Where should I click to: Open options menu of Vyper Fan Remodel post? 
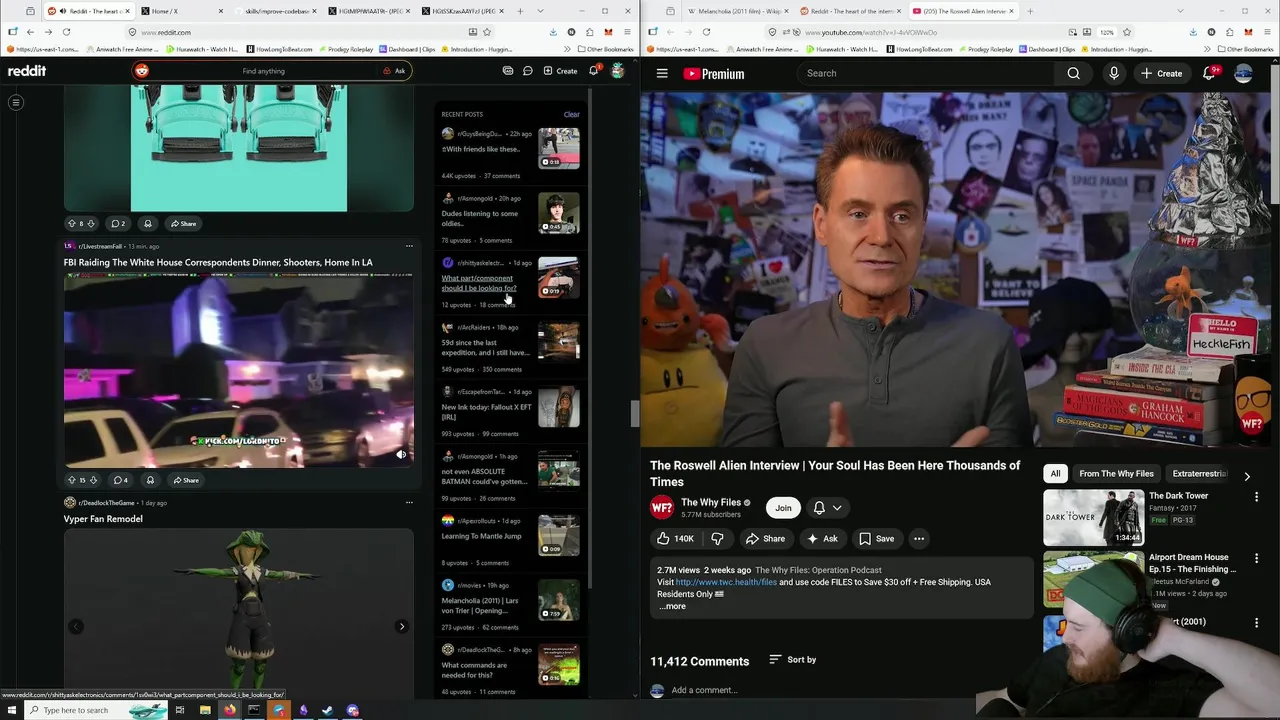(409, 502)
